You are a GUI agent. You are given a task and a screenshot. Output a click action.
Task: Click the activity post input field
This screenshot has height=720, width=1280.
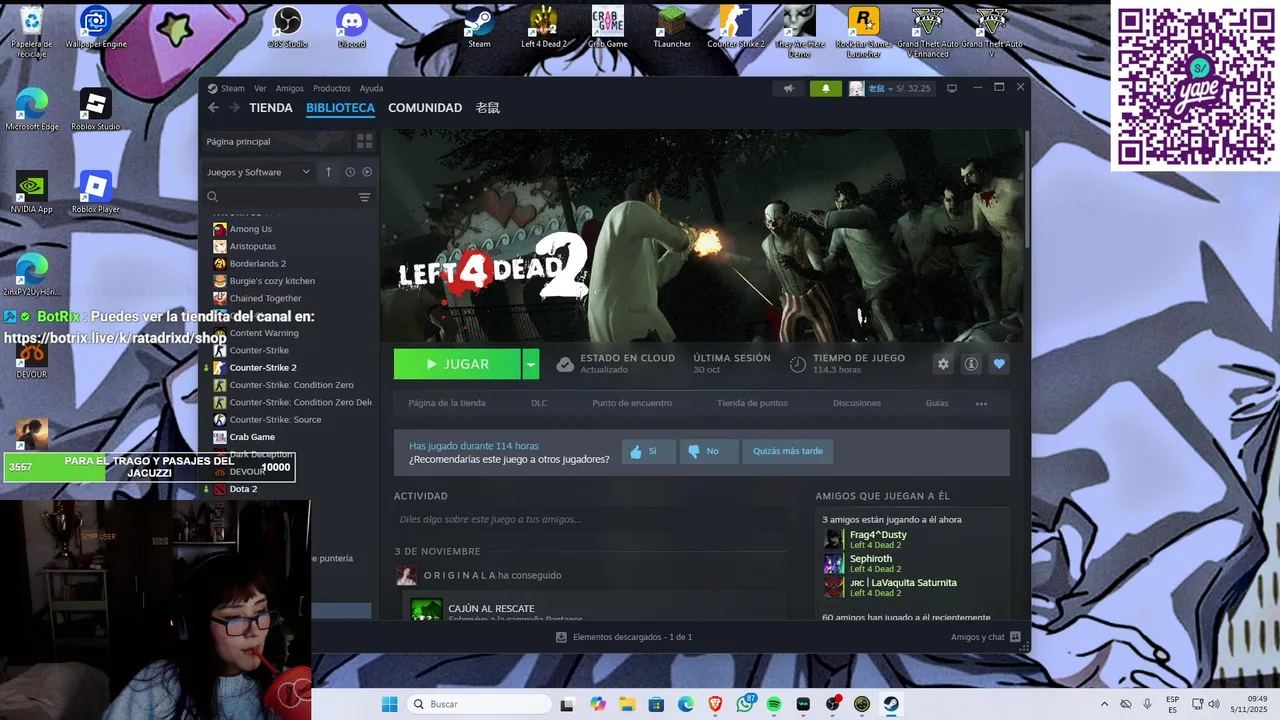tap(590, 519)
